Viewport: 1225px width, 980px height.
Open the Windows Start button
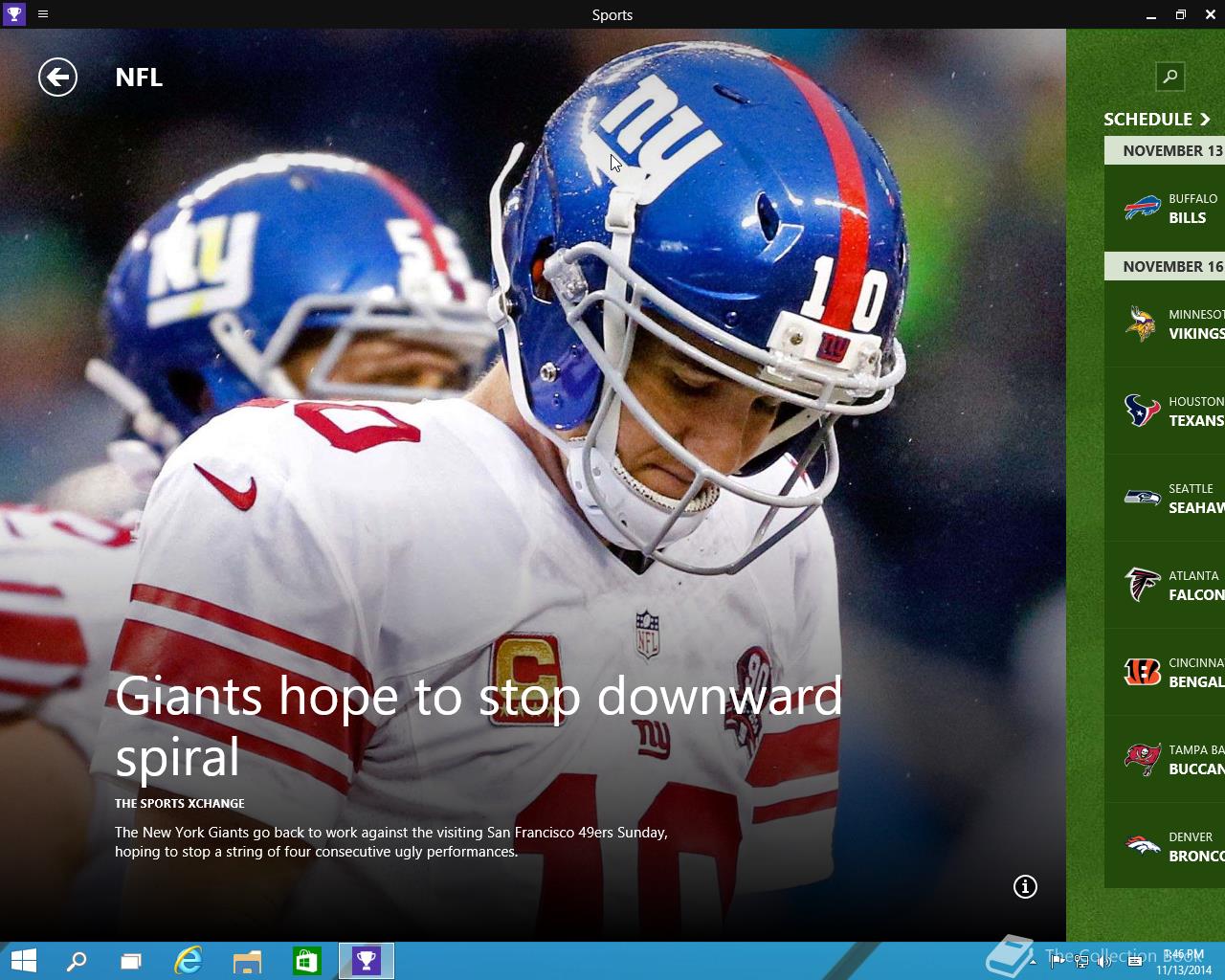pos(23,961)
